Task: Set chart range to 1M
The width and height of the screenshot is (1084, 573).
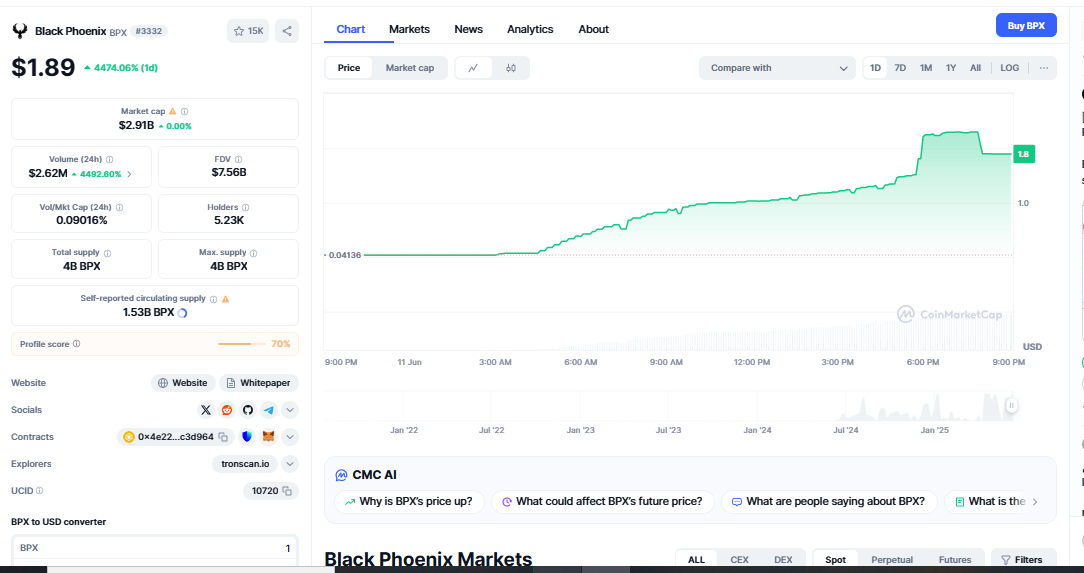Action: click(926, 68)
